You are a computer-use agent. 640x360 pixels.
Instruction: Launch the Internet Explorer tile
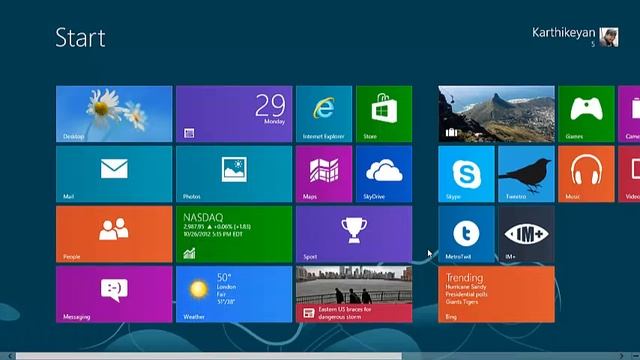click(324, 114)
